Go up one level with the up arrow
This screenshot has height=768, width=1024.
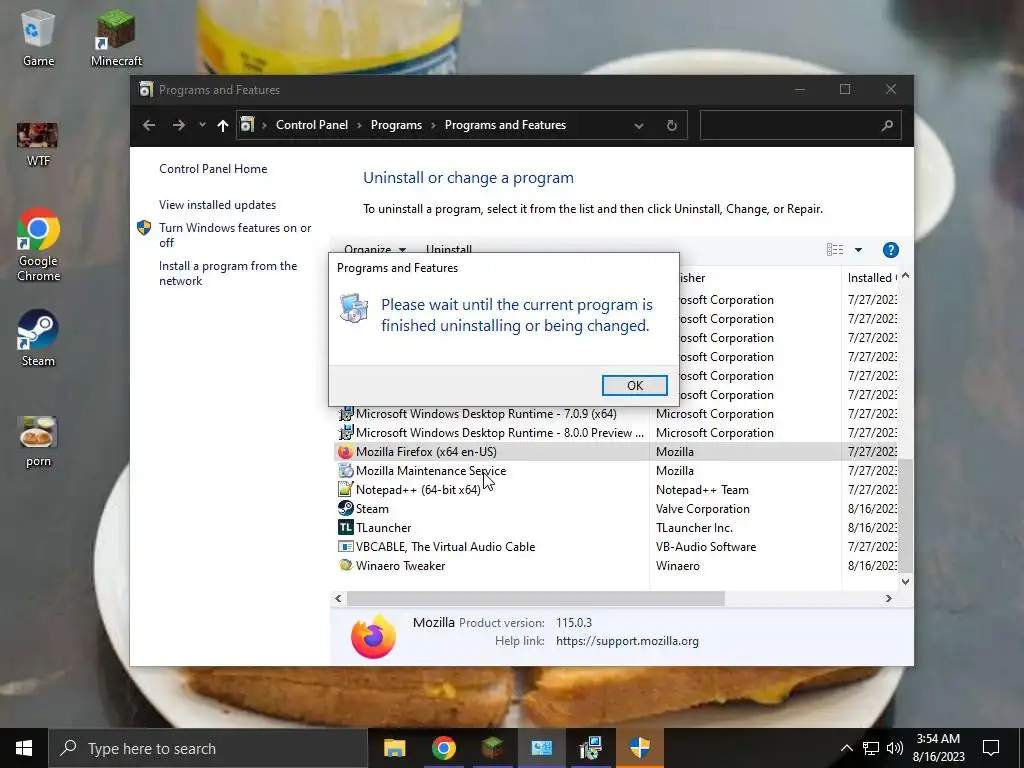click(x=223, y=125)
